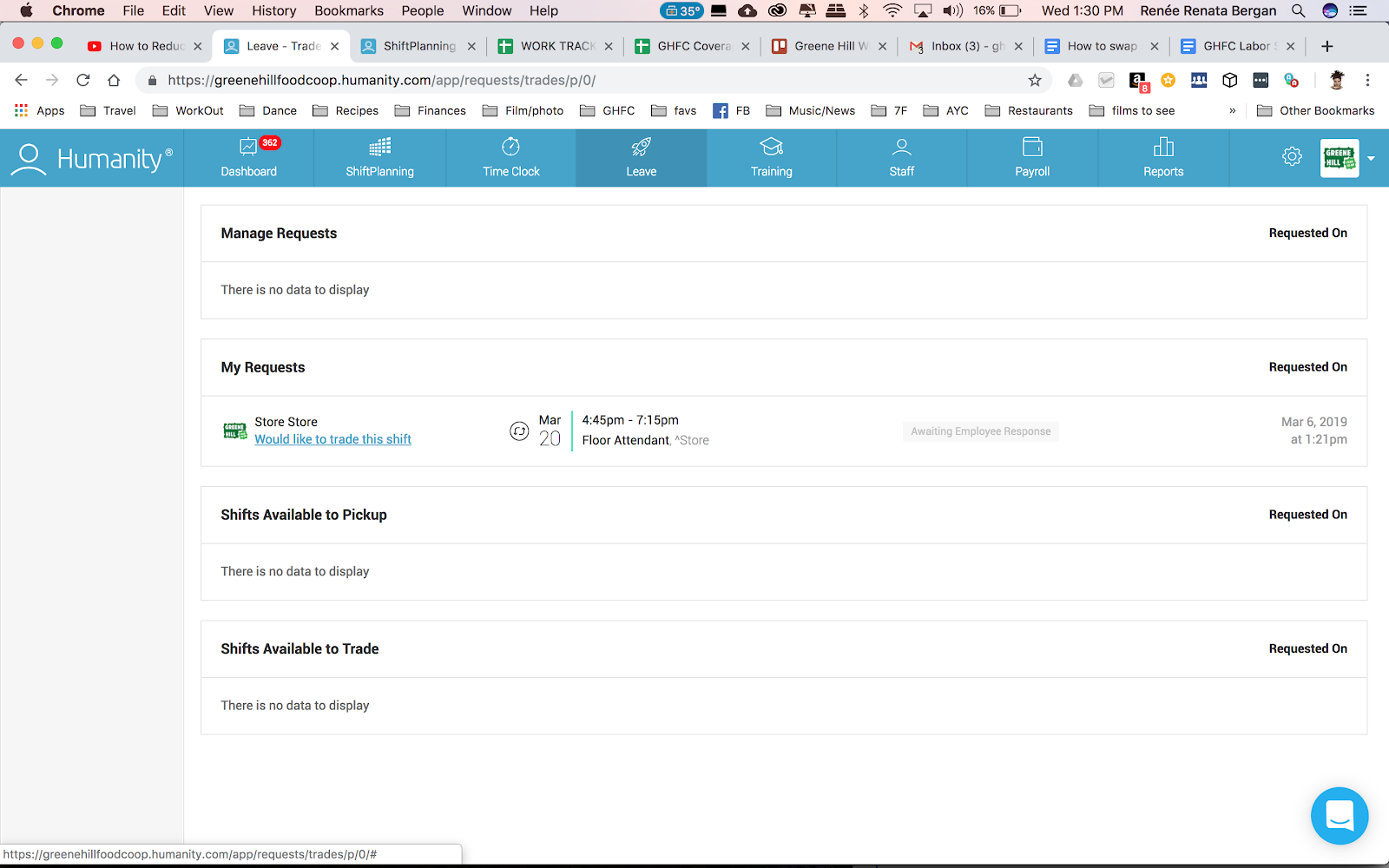Open the Music/News bookmarks folder
1389x868 pixels.
click(x=810, y=110)
